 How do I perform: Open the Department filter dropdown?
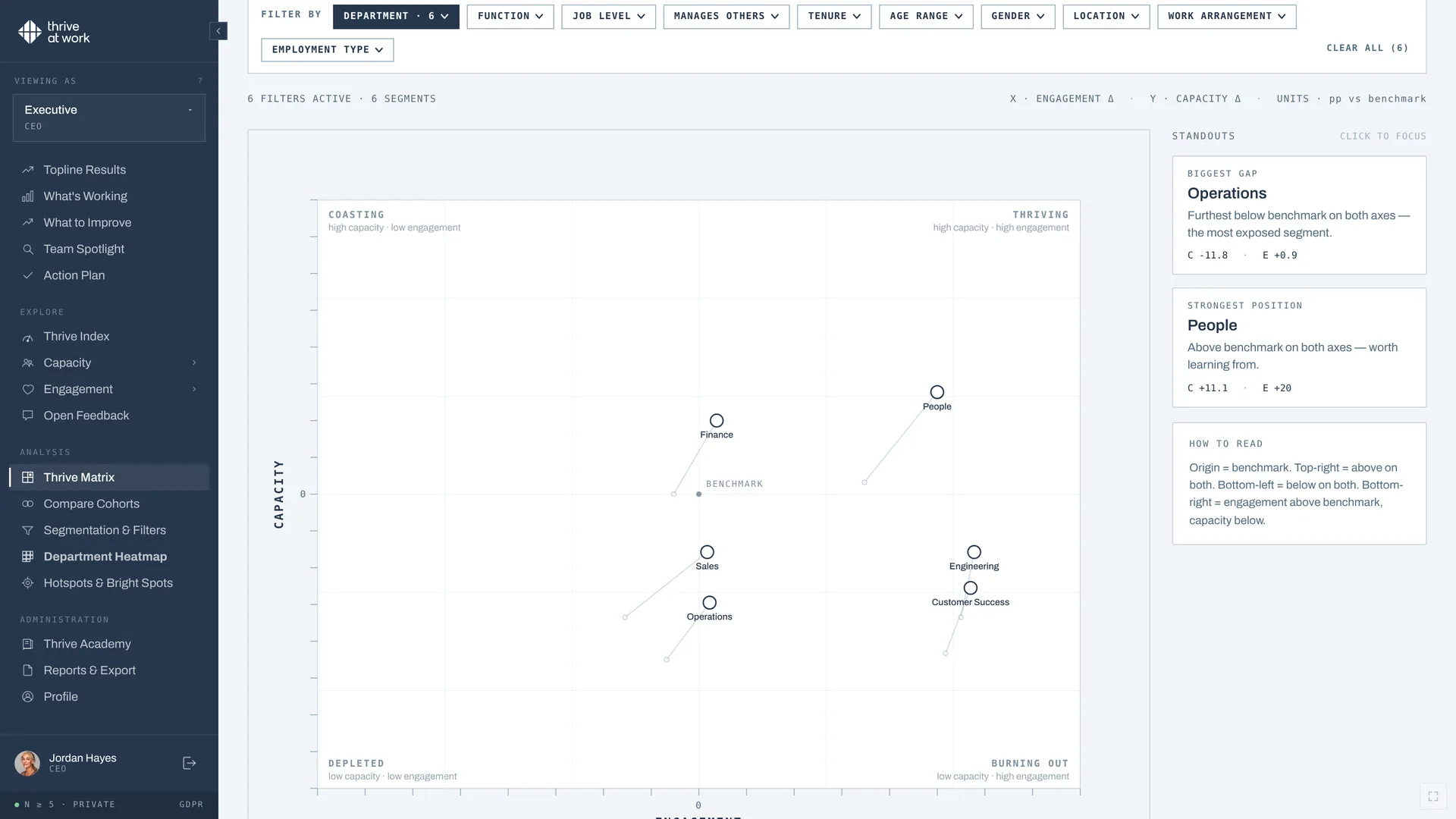coord(396,16)
